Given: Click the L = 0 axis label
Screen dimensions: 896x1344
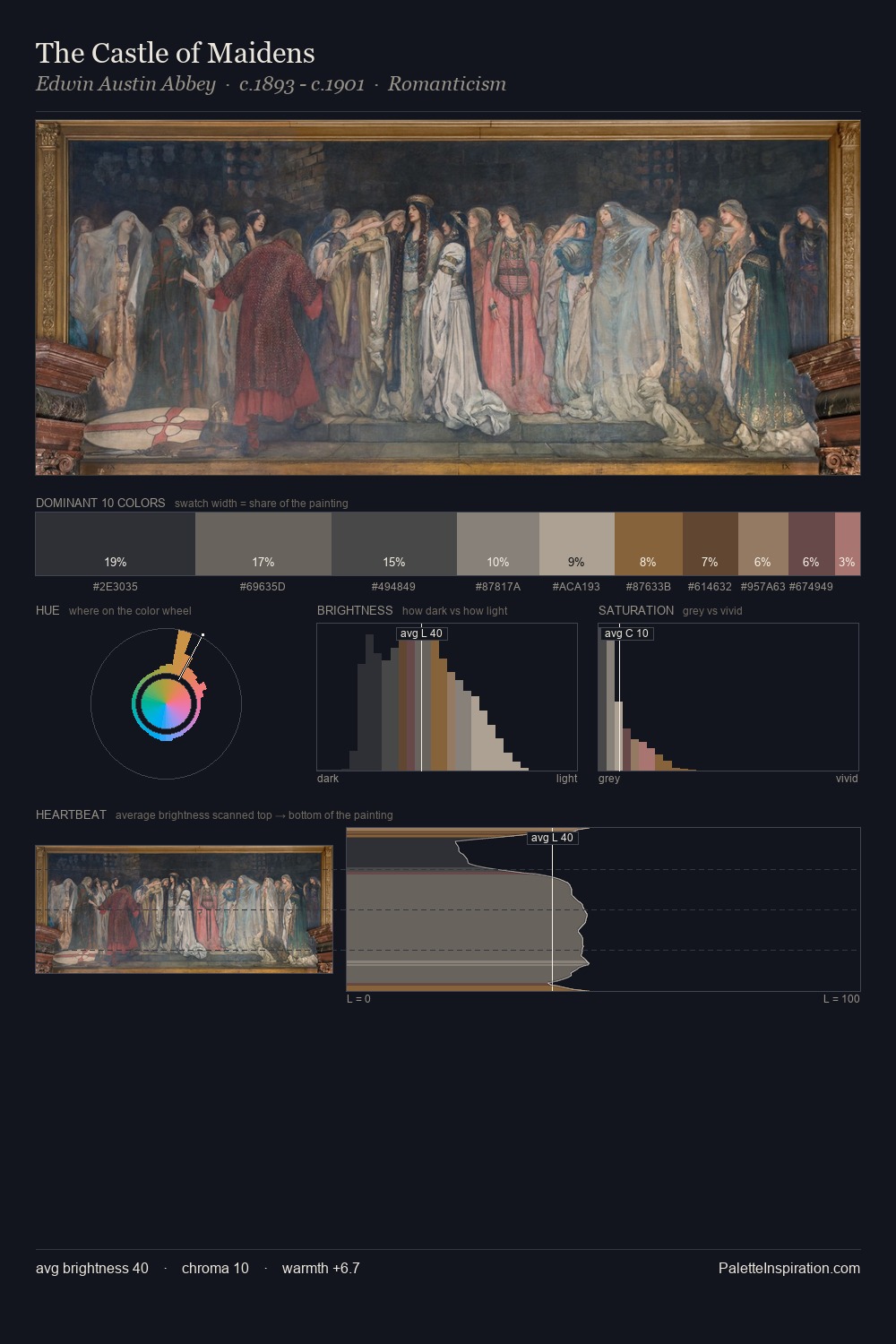Looking at the screenshot, I should (358, 999).
